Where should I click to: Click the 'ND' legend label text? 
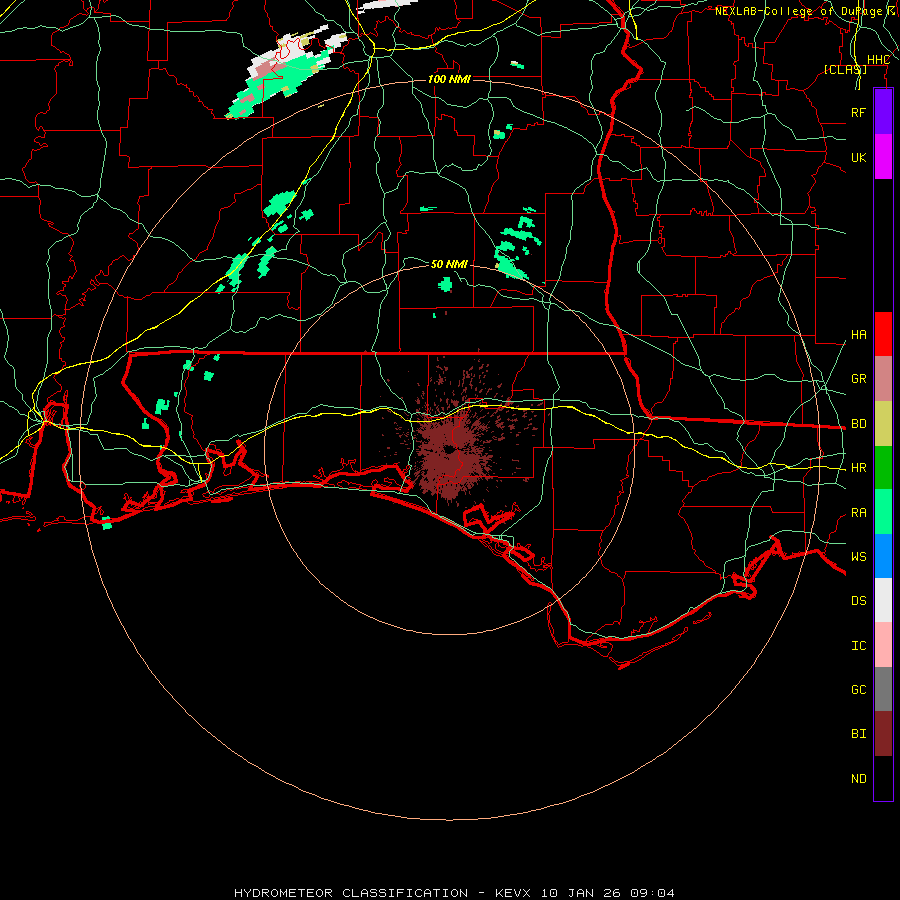[858, 779]
